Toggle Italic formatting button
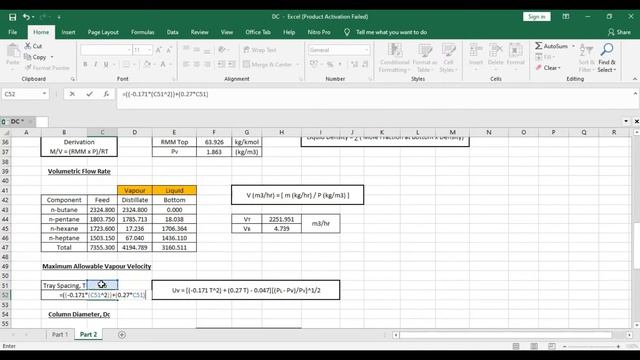 [96, 64]
